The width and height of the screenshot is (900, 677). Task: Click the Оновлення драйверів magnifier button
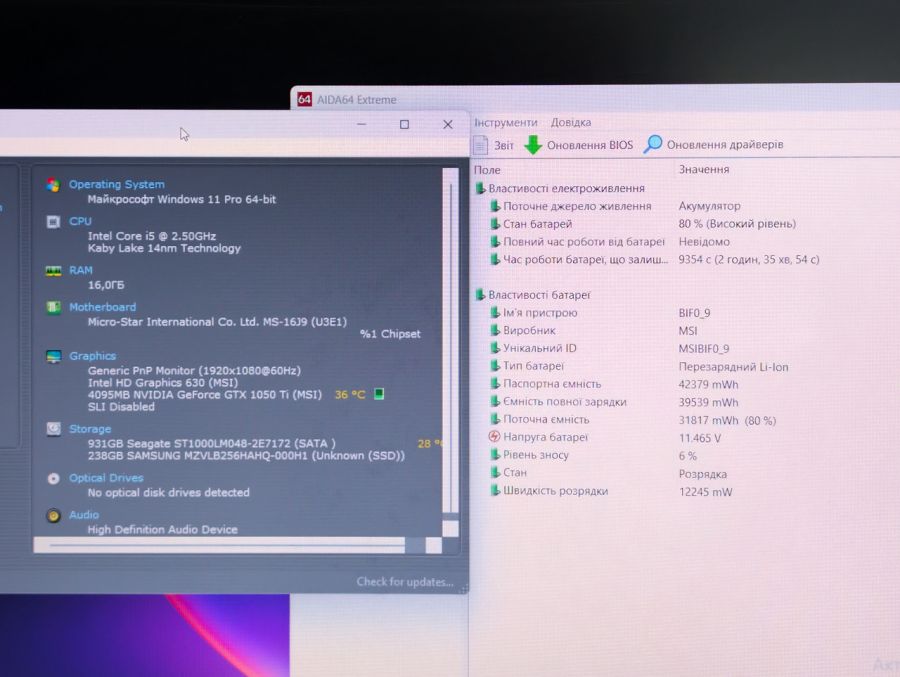(x=713, y=145)
